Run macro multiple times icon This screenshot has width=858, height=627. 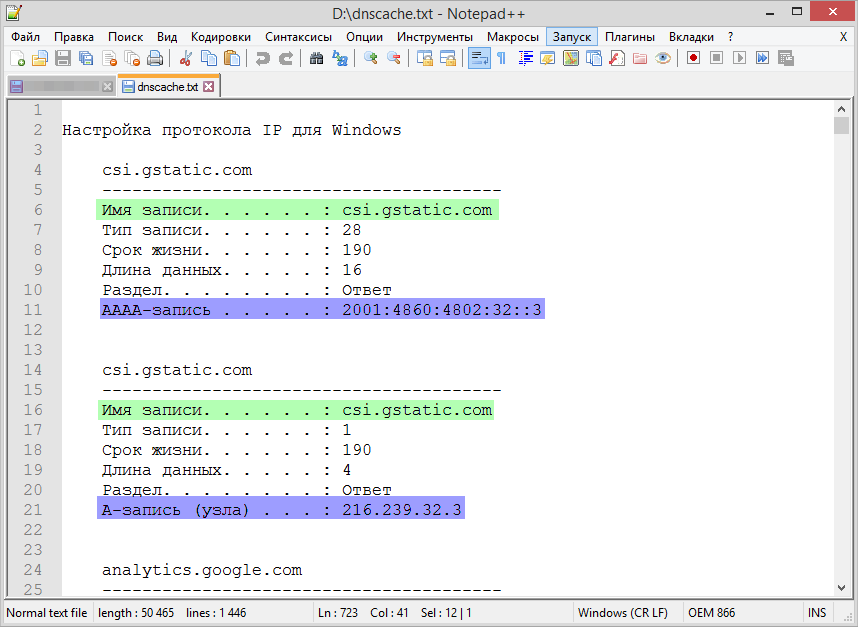[x=762, y=58]
